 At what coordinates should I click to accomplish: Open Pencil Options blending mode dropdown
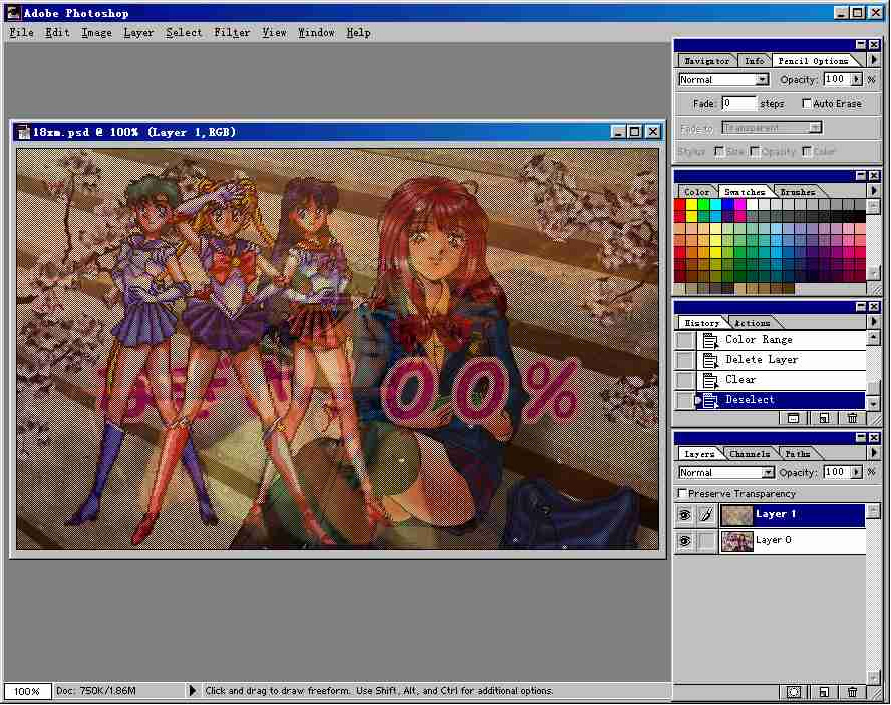[x=762, y=80]
